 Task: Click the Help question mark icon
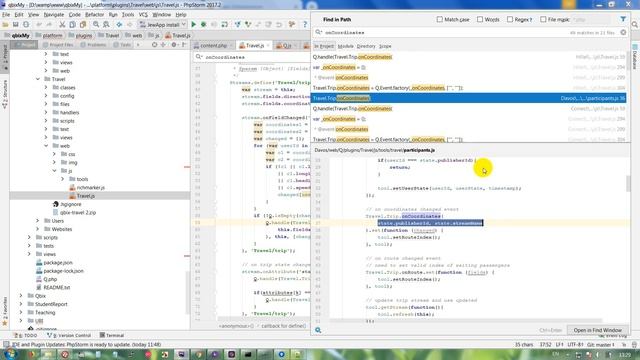(x=305, y=25)
